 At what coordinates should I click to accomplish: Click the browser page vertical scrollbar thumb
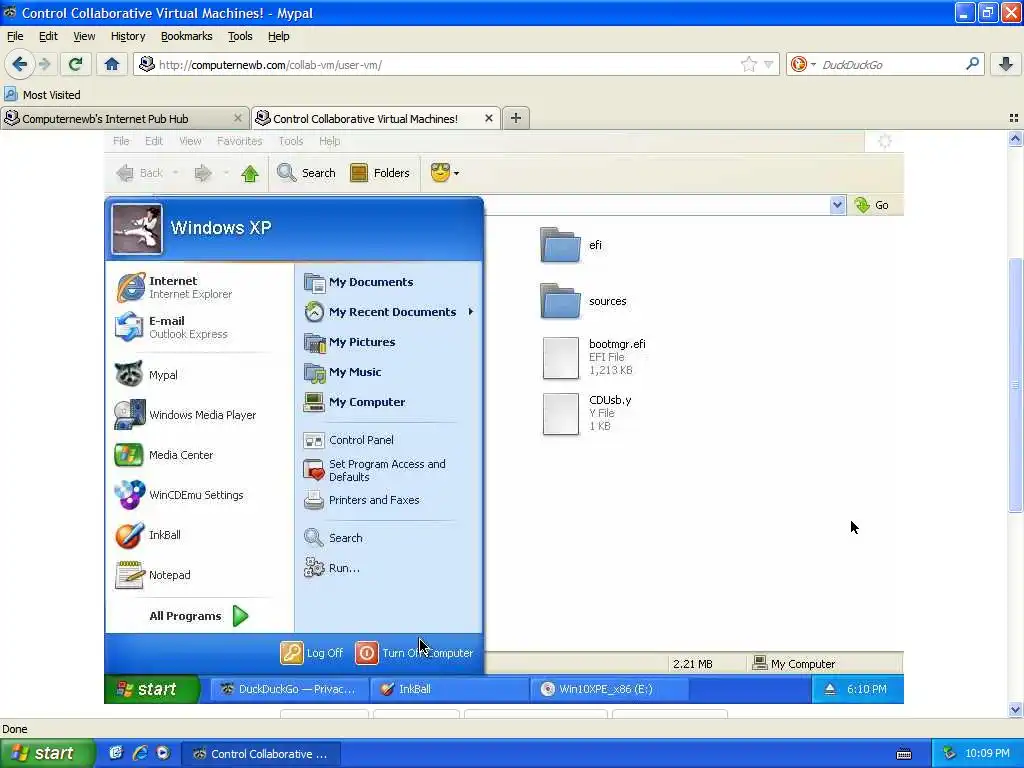[x=1015, y=385]
